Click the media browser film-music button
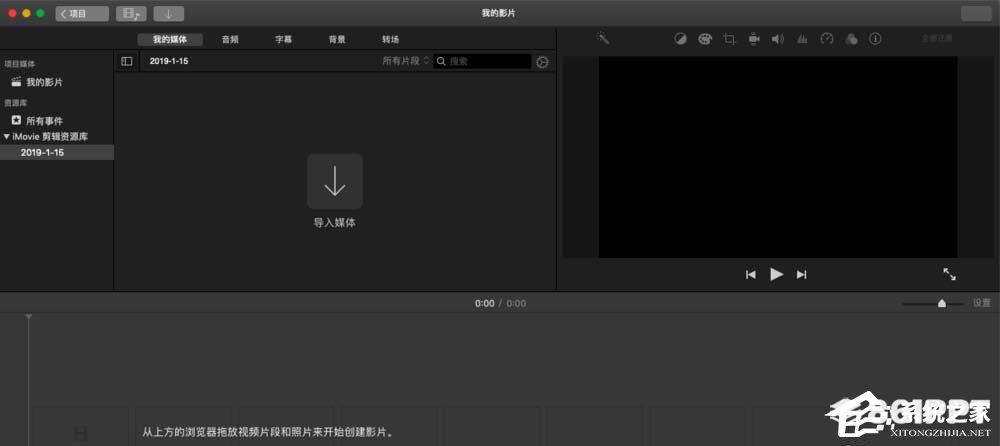 pyautogui.click(x=131, y=13)
